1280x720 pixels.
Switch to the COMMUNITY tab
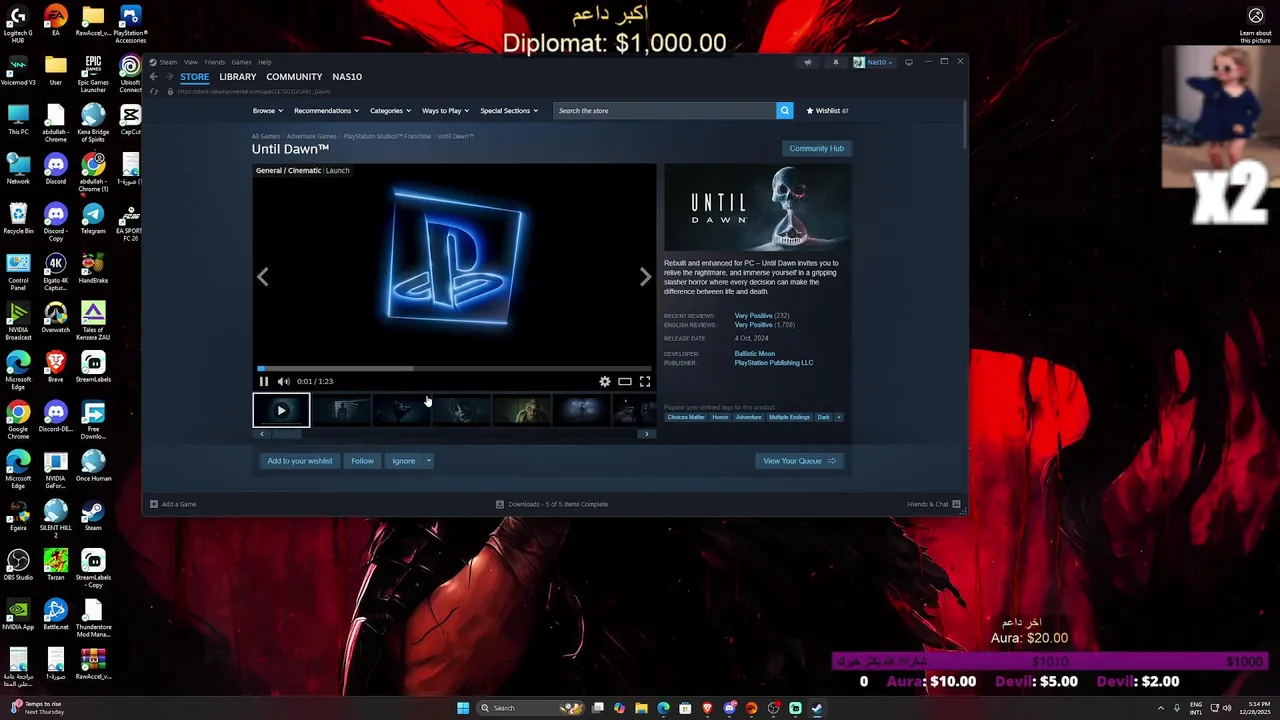coord(294,77)
